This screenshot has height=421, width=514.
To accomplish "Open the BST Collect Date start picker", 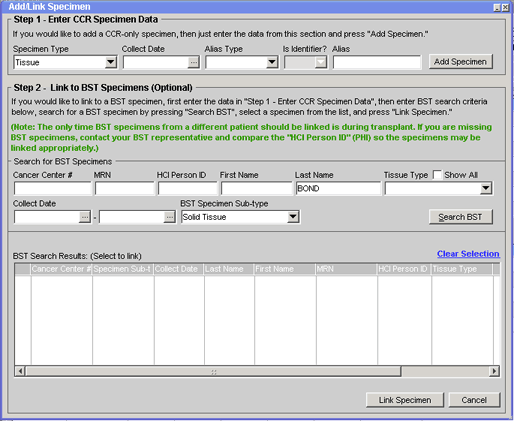I will pyautogui.click(x=85, y=217).
